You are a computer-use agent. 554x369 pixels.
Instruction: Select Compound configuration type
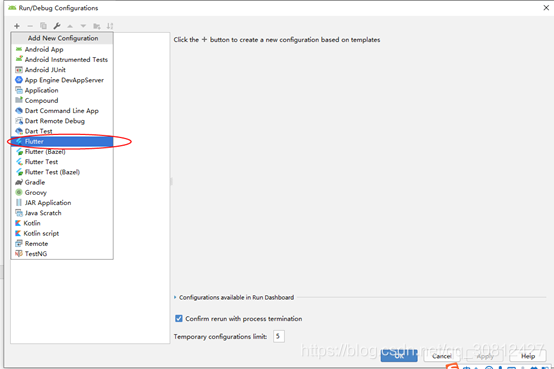click(62, 100)
